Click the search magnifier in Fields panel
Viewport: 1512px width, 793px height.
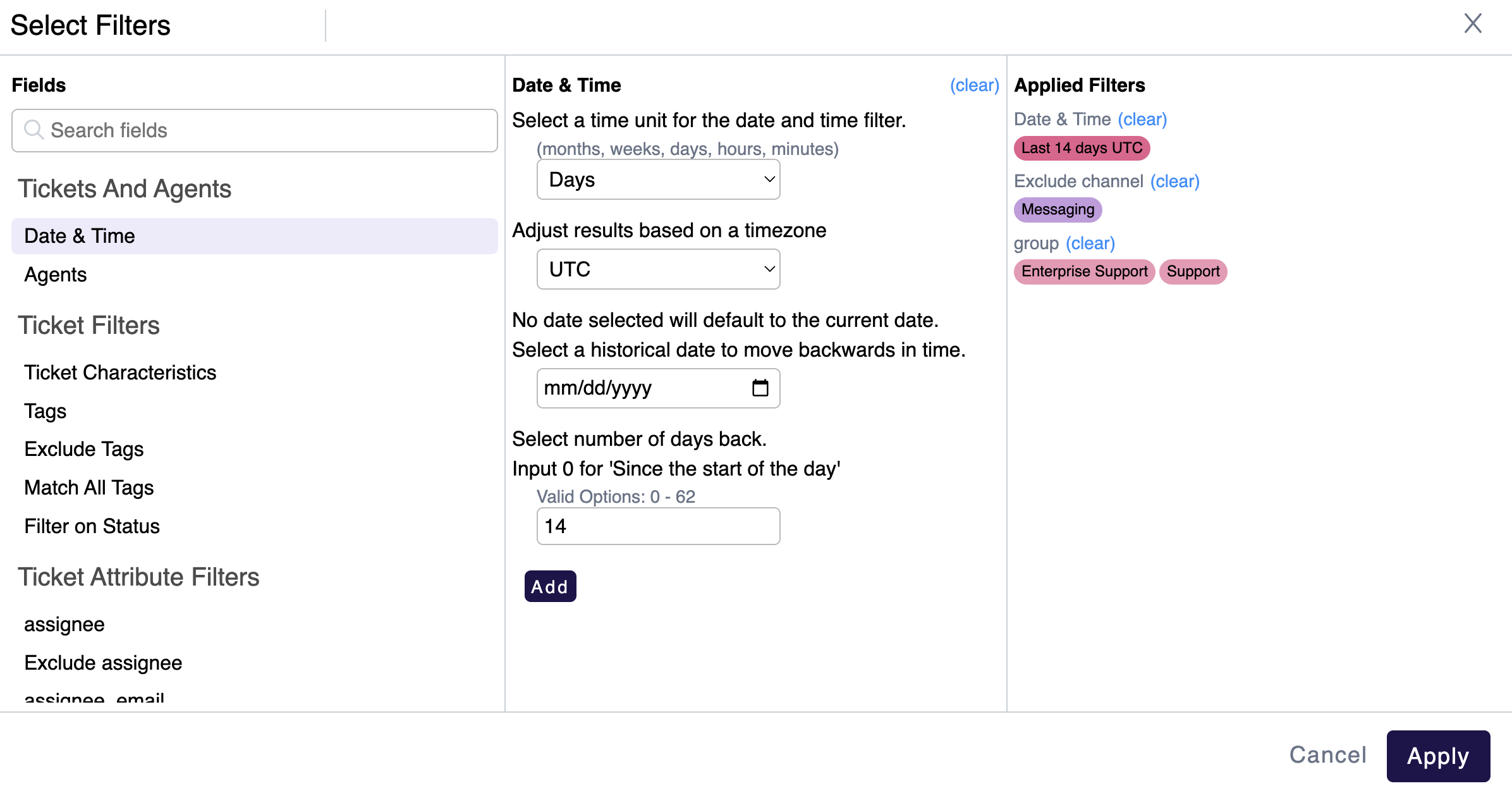35,130
